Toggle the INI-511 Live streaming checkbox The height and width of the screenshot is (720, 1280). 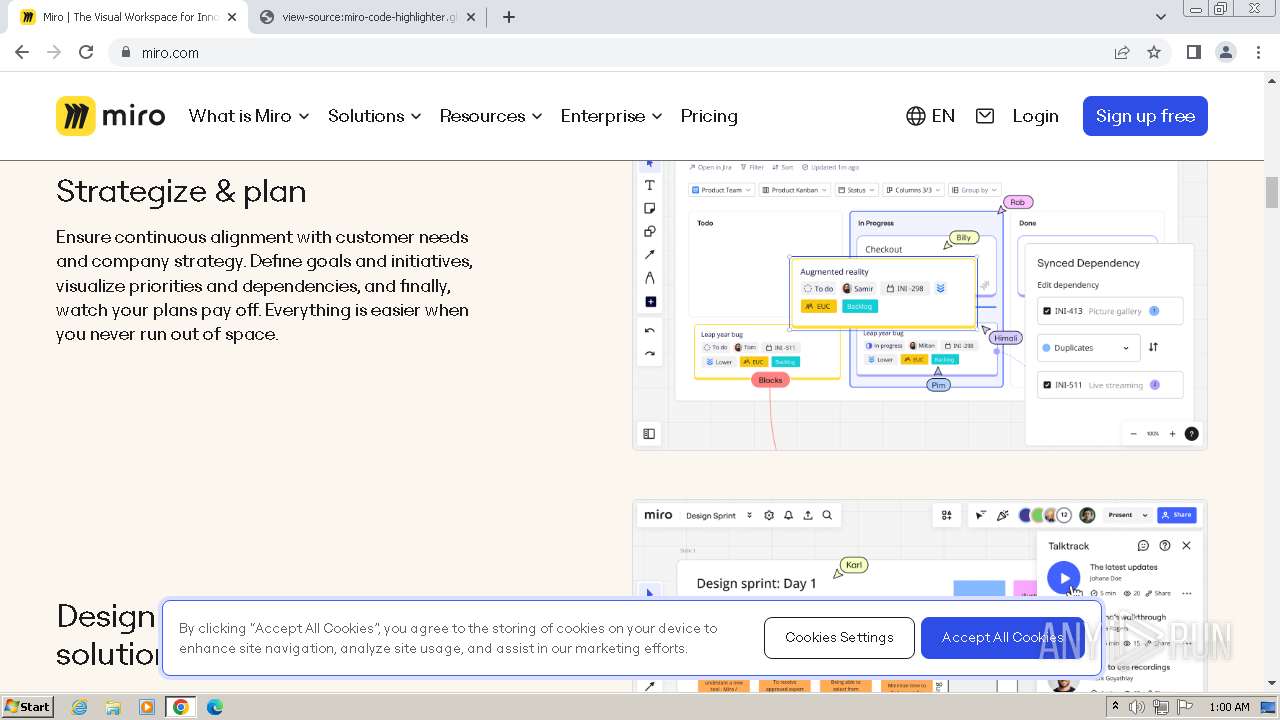coord(1047,385)
